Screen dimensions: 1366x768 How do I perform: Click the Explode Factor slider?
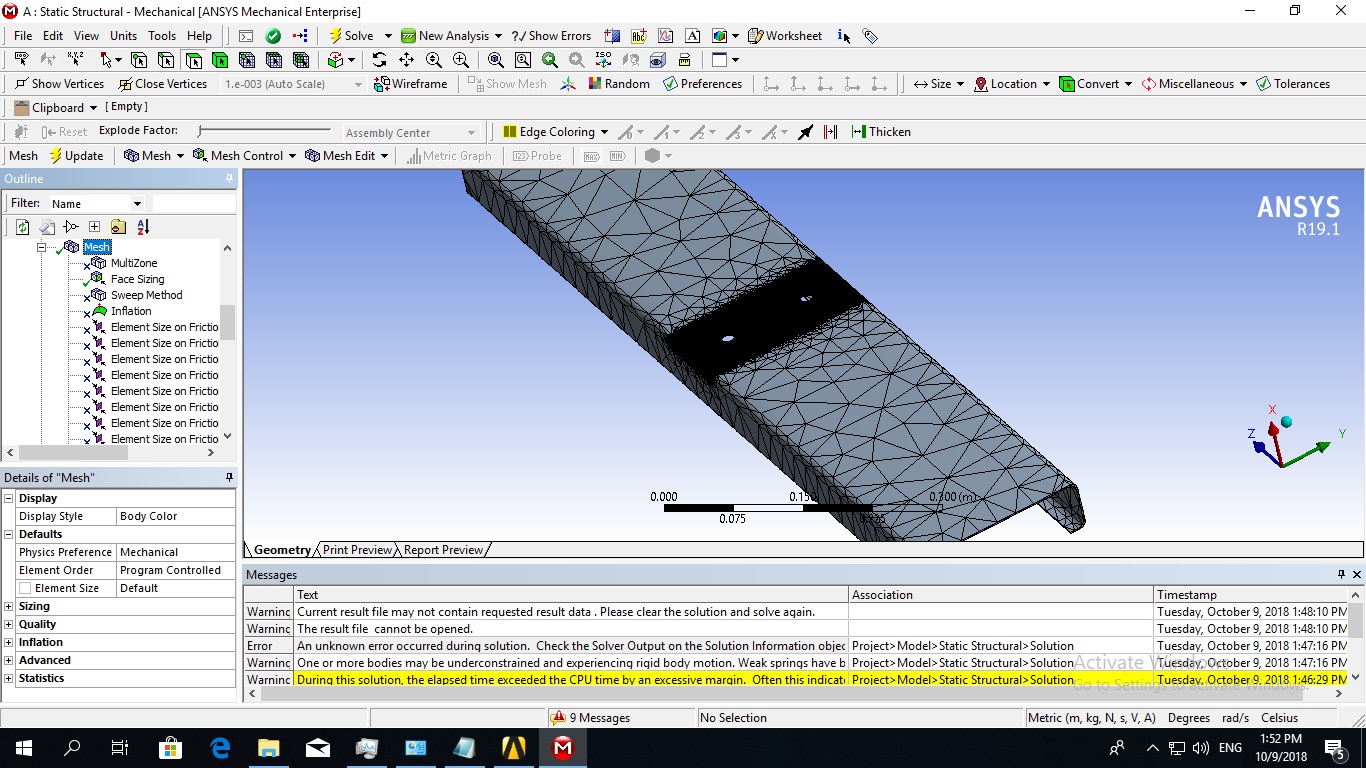pyautogui.click(x=264, y=131)
